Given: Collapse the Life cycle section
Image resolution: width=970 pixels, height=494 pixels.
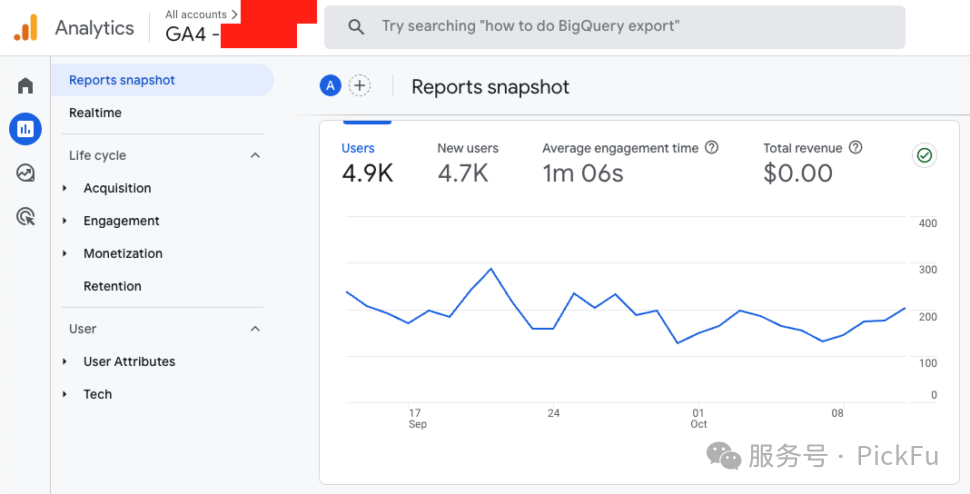Looking at the screenshot, I should [x=255, y=156].
